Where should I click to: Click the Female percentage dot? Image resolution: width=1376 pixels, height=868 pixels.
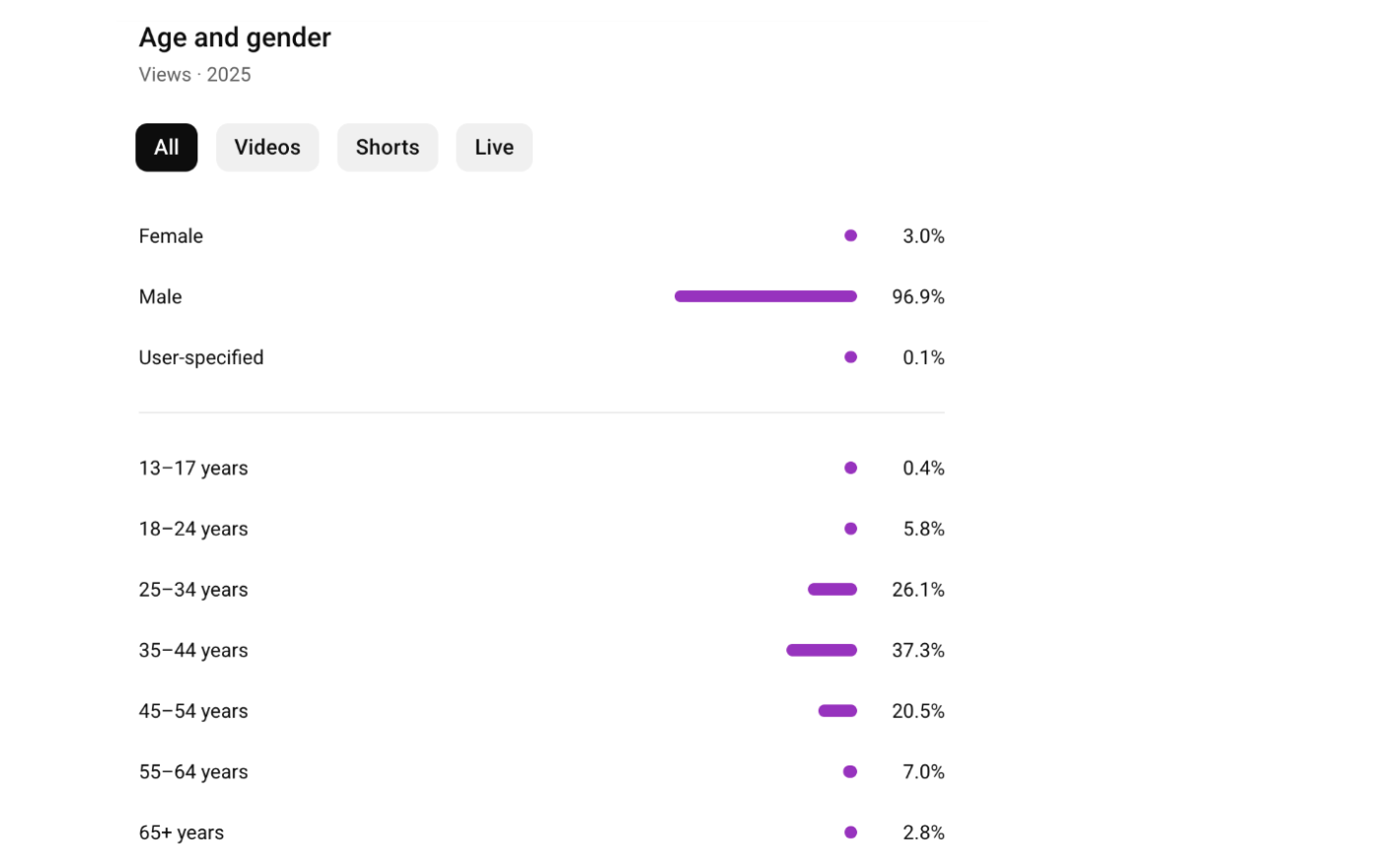[850, 236]
